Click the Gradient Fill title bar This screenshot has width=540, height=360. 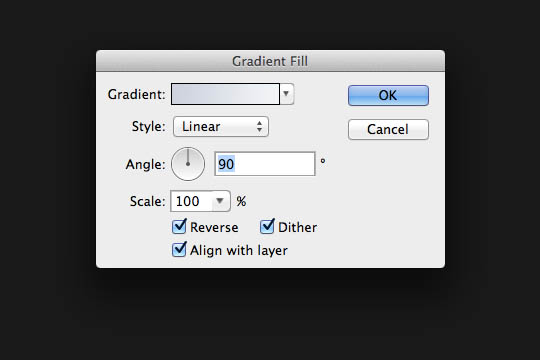tap(270, 61)
